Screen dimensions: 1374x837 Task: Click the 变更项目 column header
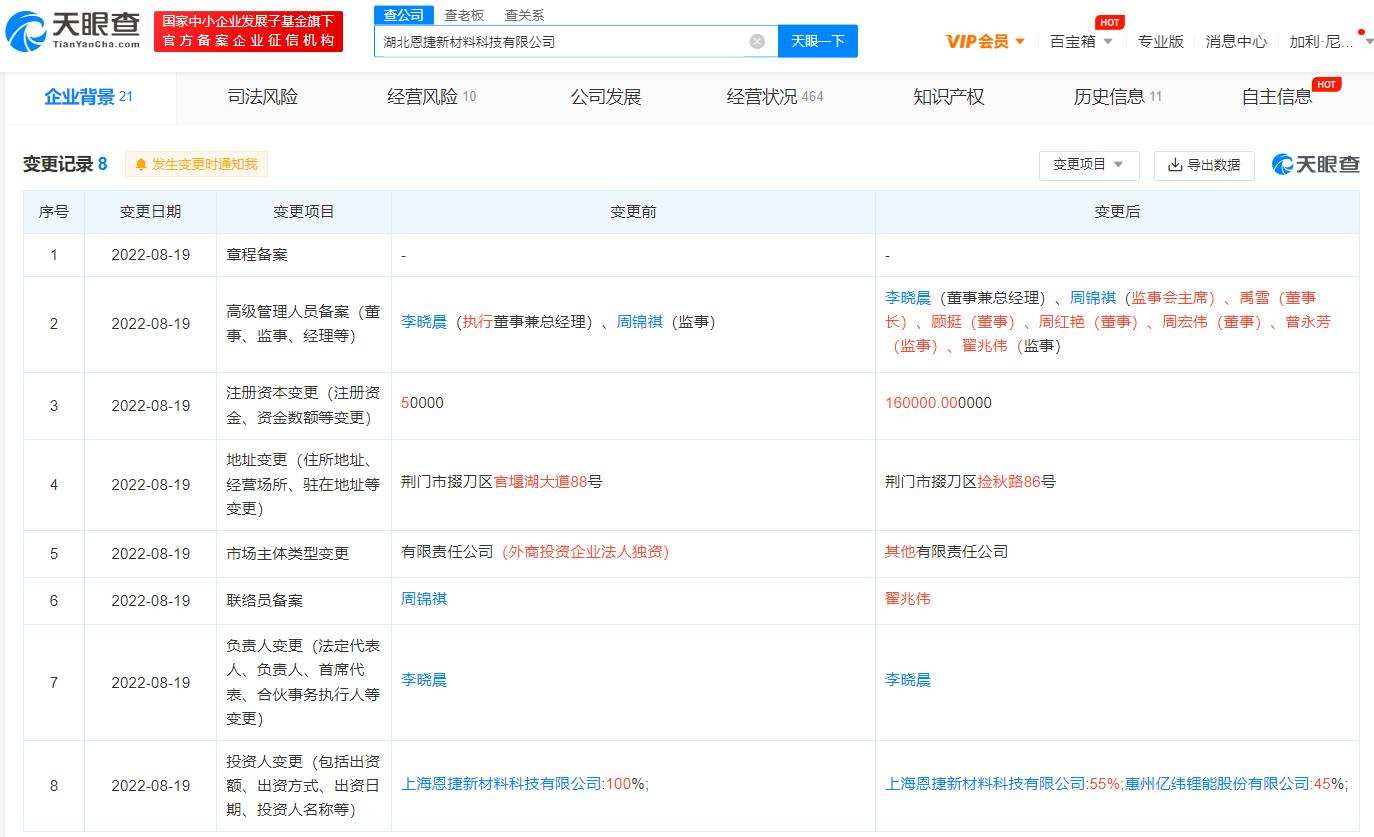304,212
